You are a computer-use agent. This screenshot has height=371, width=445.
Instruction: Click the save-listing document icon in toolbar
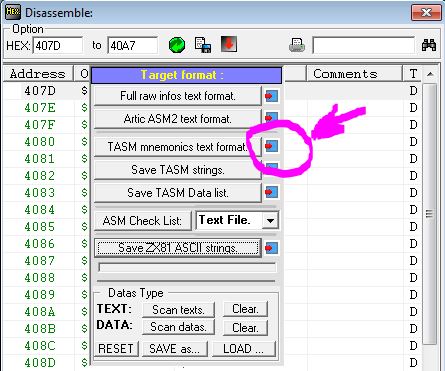click(203, 45)
